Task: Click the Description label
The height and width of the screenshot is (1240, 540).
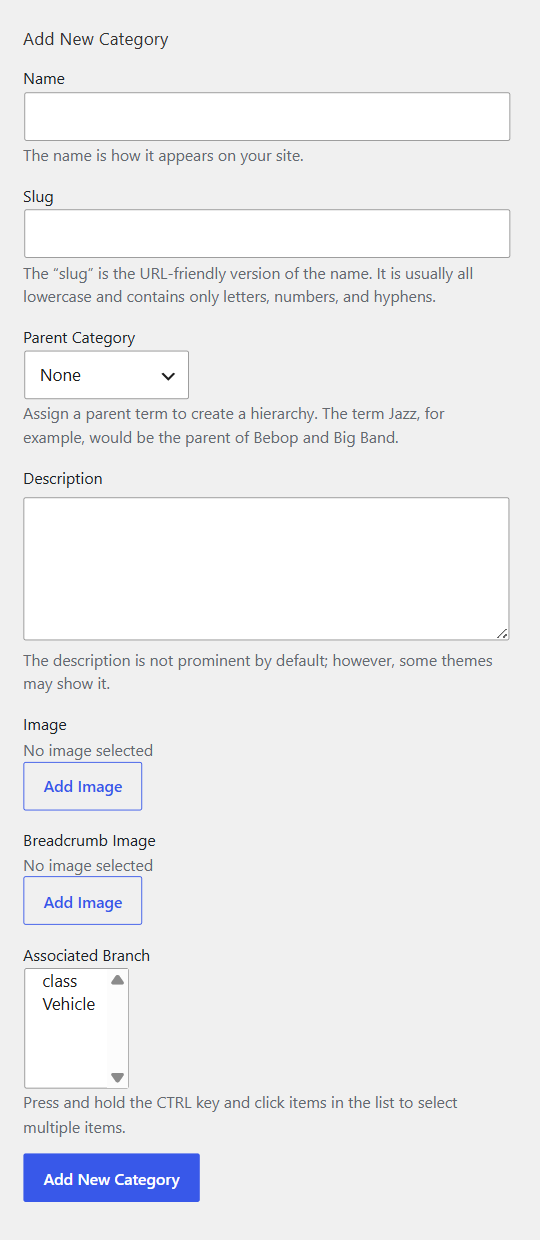Action: [63, 479]
